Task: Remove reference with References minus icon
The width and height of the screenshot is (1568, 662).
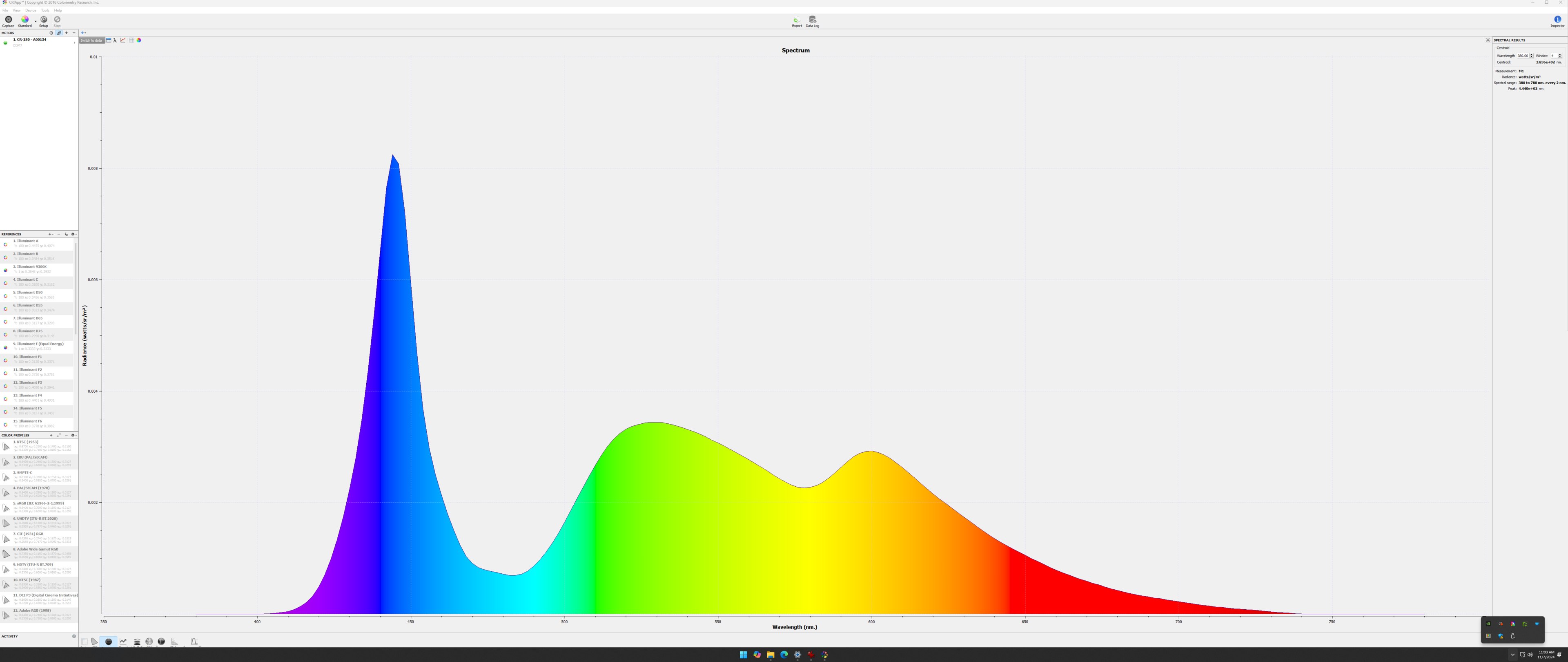Action: pos(58,234)
